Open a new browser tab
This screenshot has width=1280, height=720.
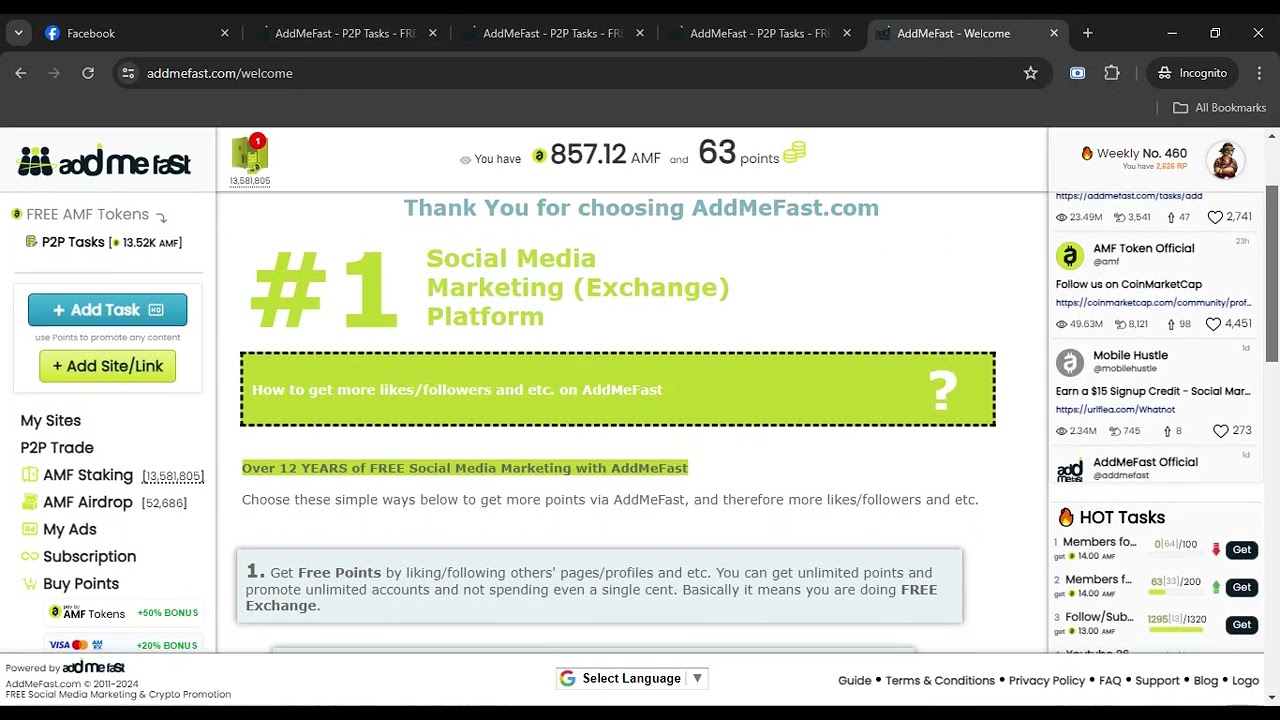[1088, 33]
